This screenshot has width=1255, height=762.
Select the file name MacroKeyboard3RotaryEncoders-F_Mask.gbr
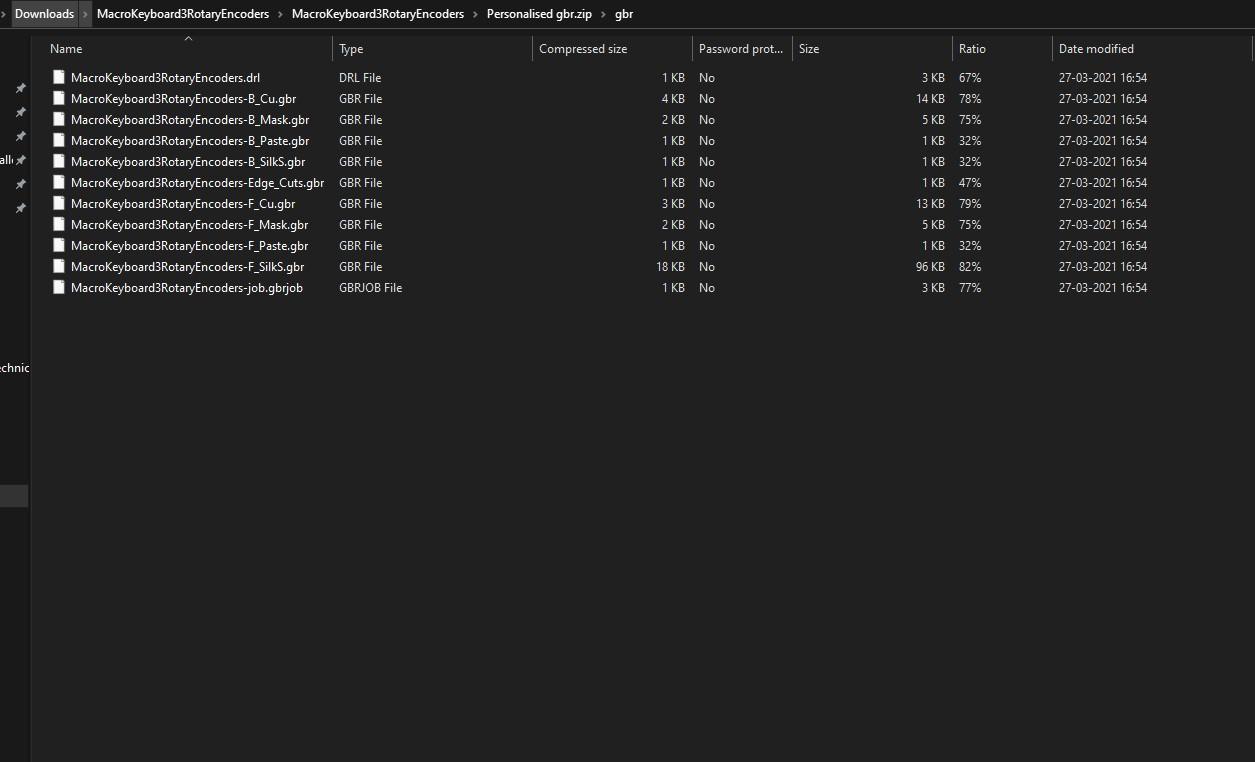coord(189,224)
